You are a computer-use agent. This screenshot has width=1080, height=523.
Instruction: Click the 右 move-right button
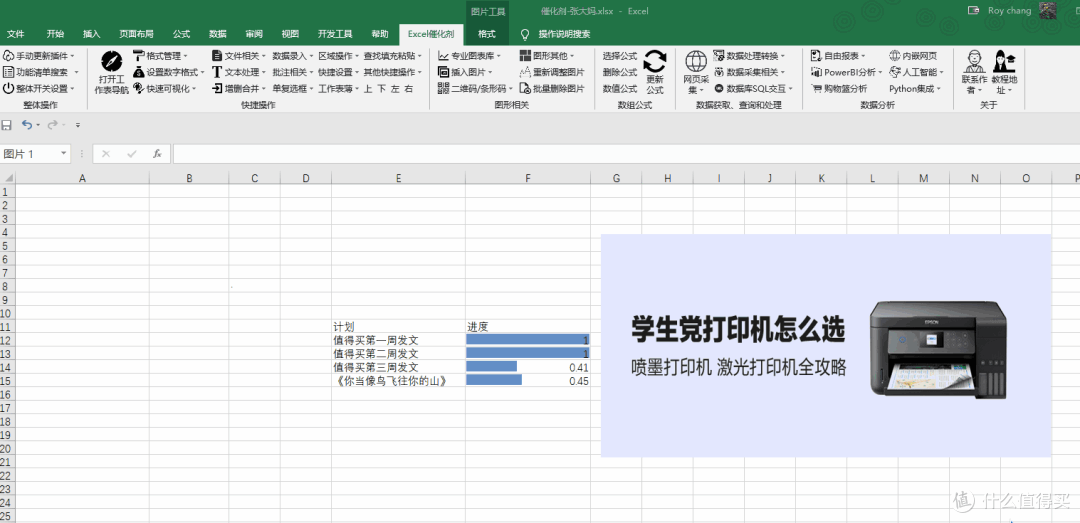point(408,88)
